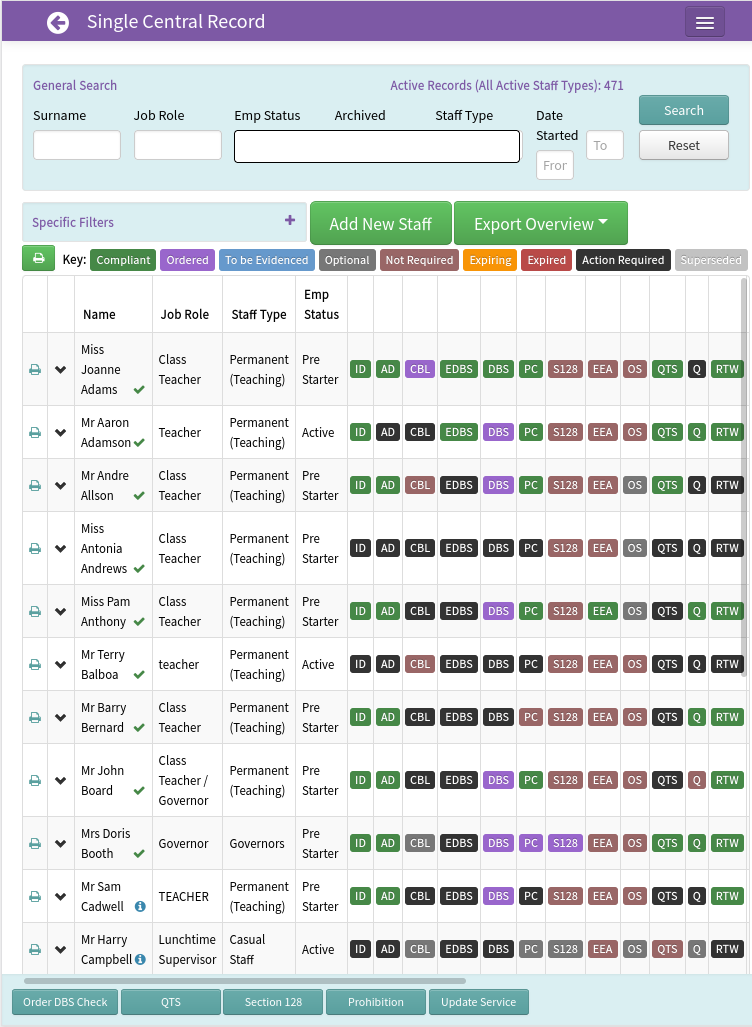
Task: Click the Search button
Action: point(684,110)
